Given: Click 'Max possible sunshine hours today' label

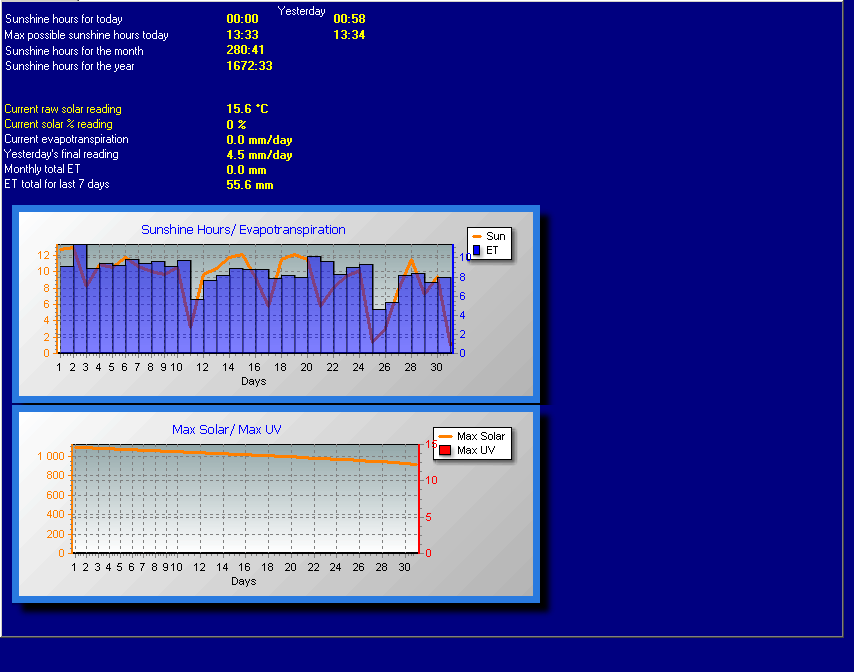Looking at the screenshot, I should [87, 35].
